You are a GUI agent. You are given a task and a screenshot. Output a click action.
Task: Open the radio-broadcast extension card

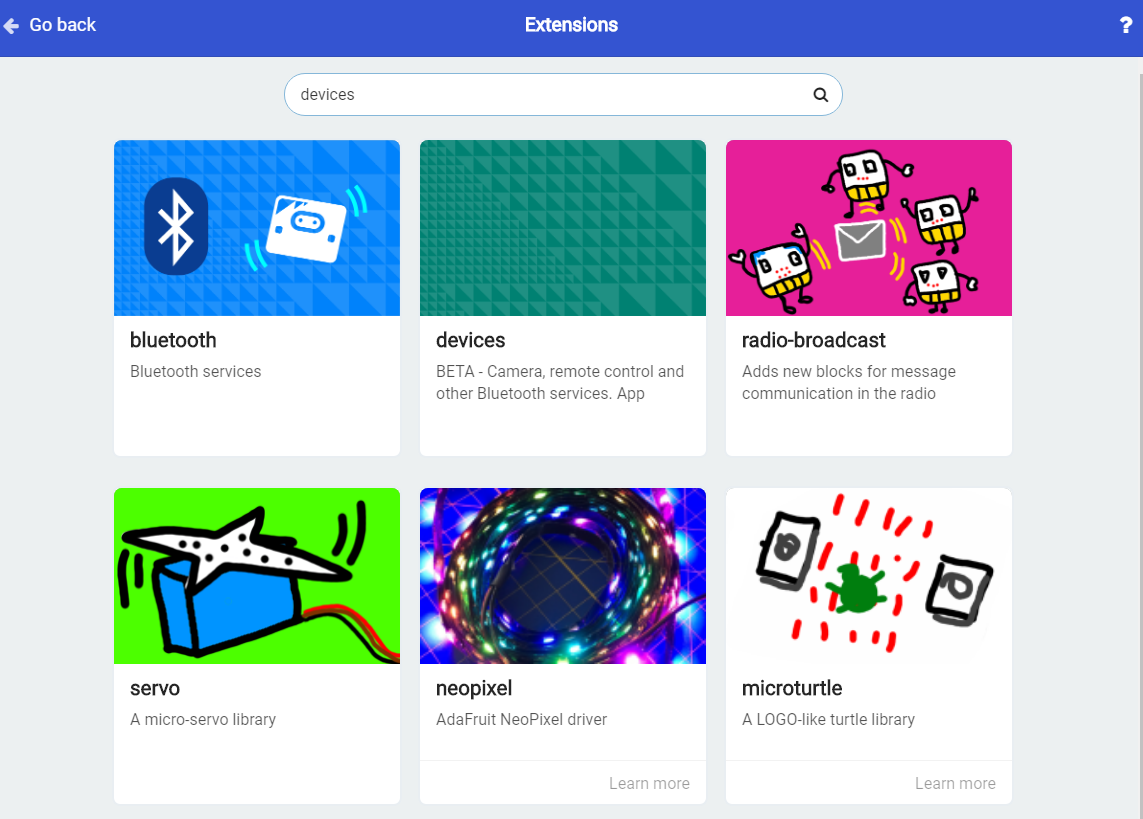click(x=868, y=297)
